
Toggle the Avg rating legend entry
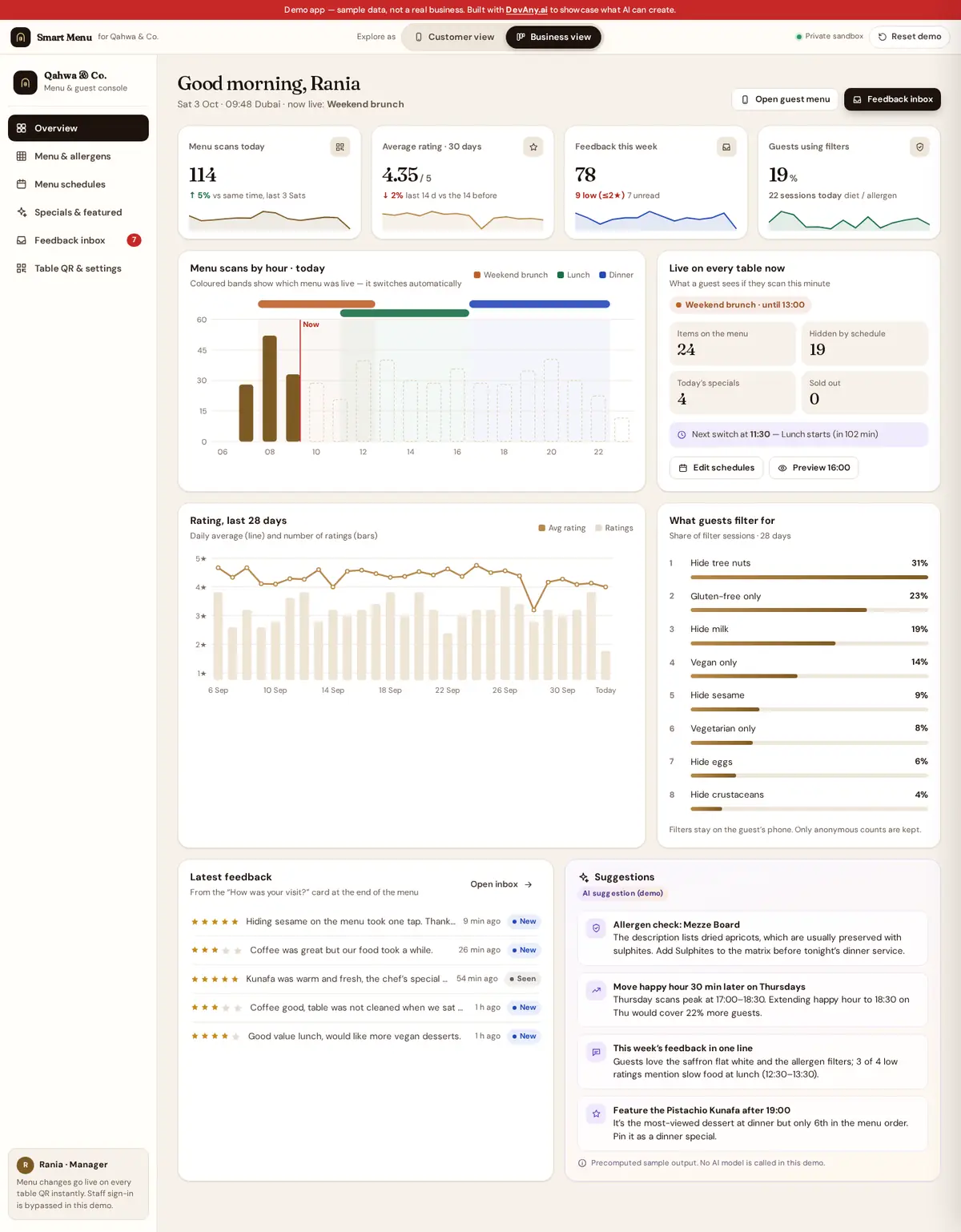[x=562, y=528]
